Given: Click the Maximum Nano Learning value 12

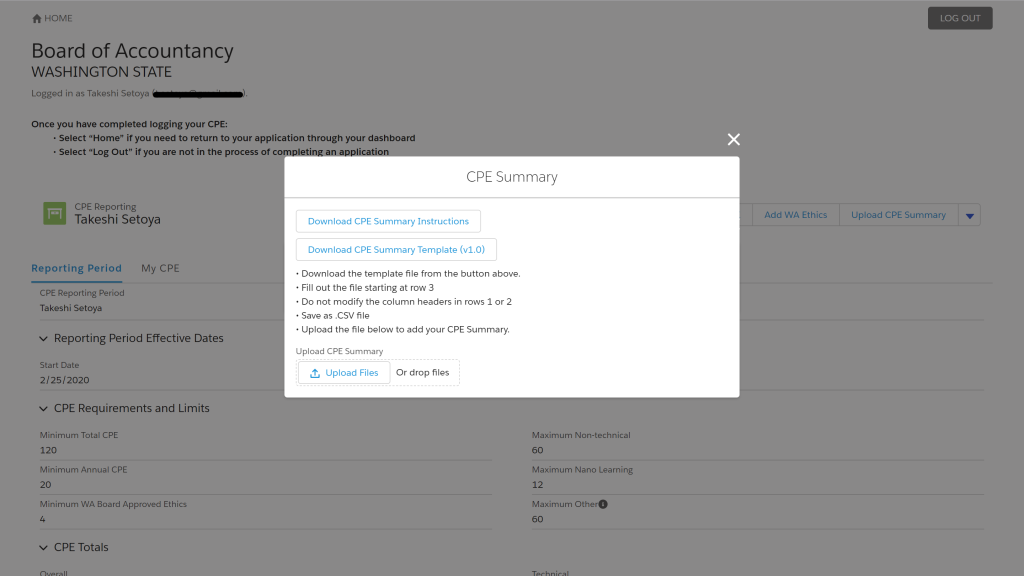Looking at the screenshot, I should (x=537, y=485).
